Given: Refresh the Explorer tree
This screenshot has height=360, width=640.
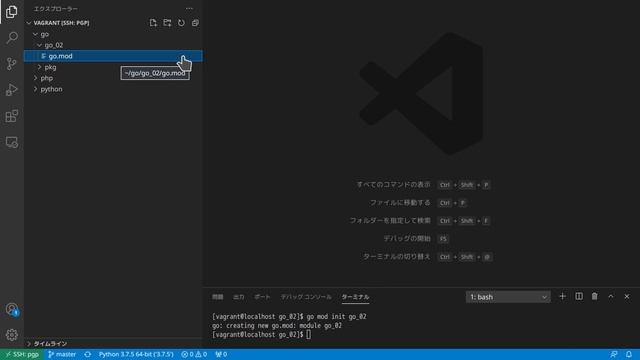Looking at the screenshot, I should coord(181,23).
